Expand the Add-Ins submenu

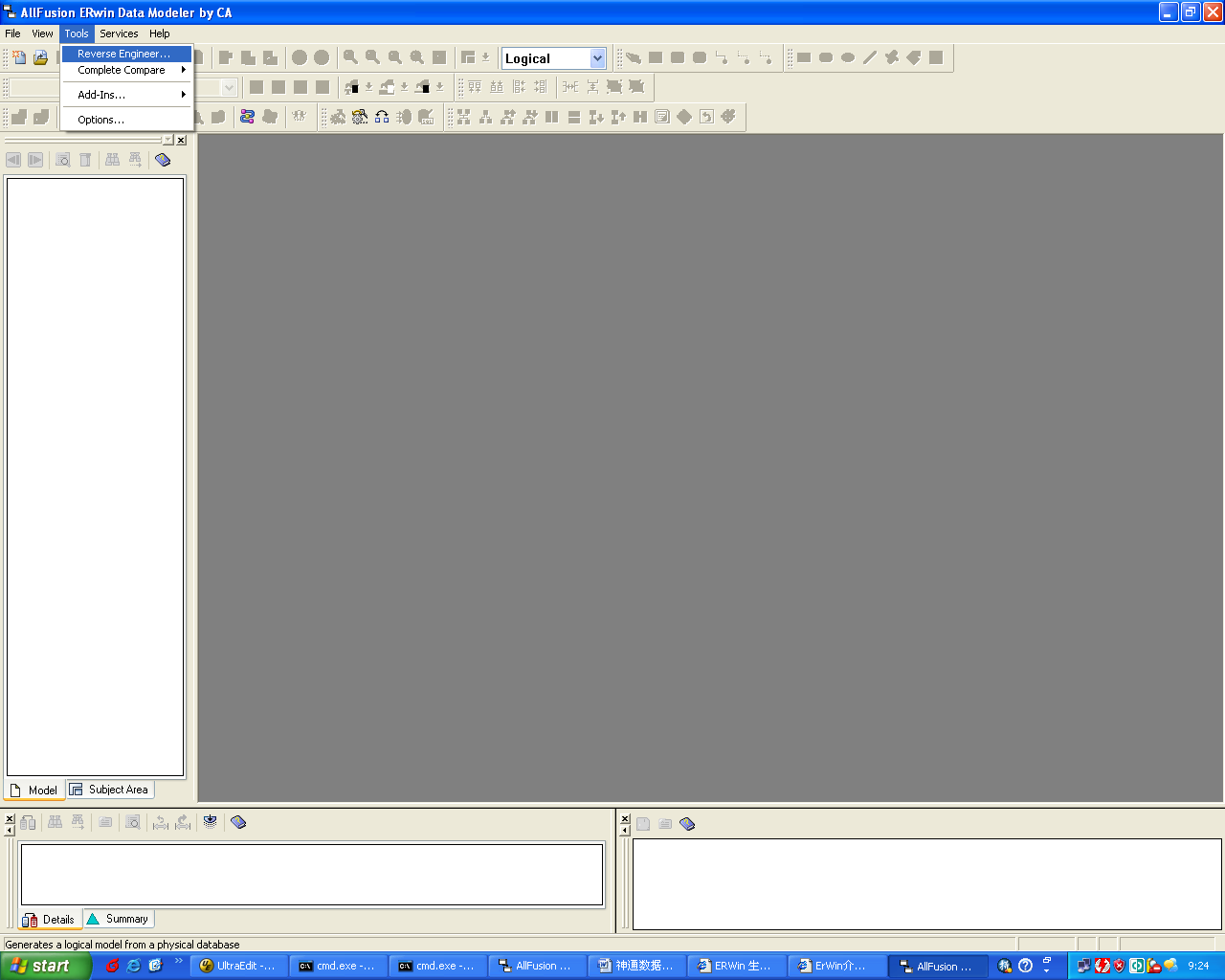pyautogui.click(x=127, y=95)
